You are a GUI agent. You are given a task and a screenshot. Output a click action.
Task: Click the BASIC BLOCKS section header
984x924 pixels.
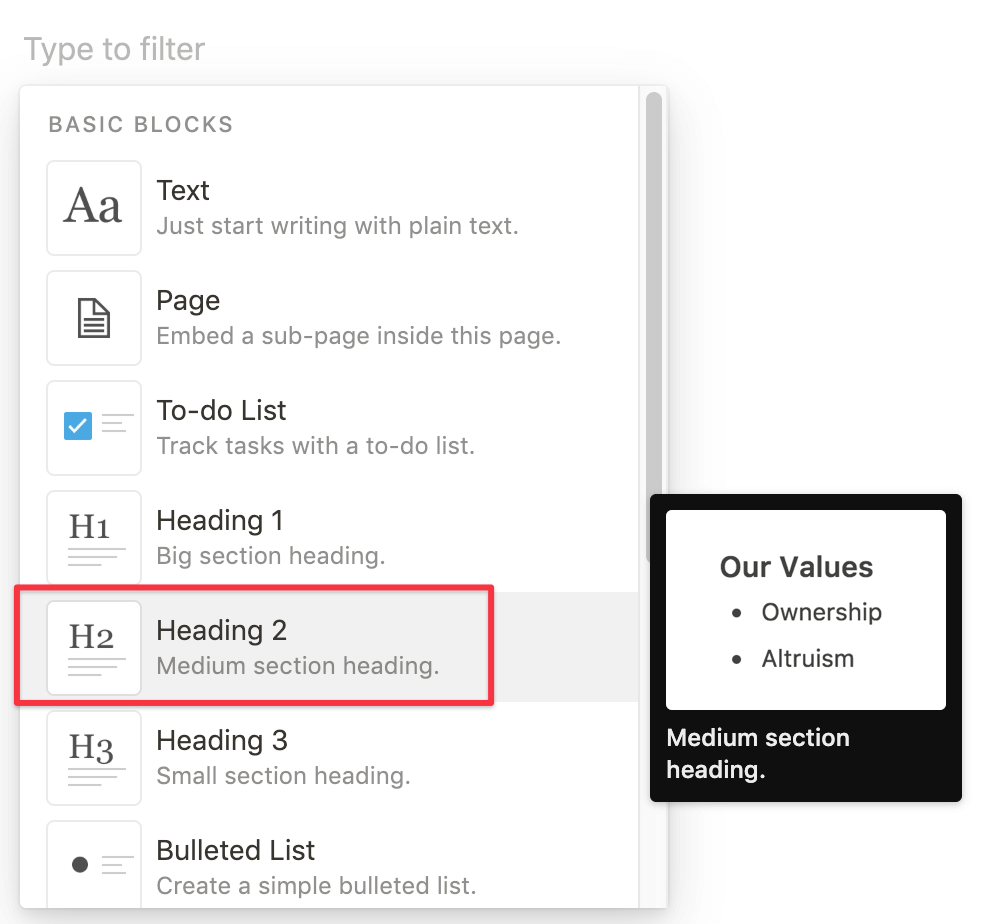[x=141, y=125]
